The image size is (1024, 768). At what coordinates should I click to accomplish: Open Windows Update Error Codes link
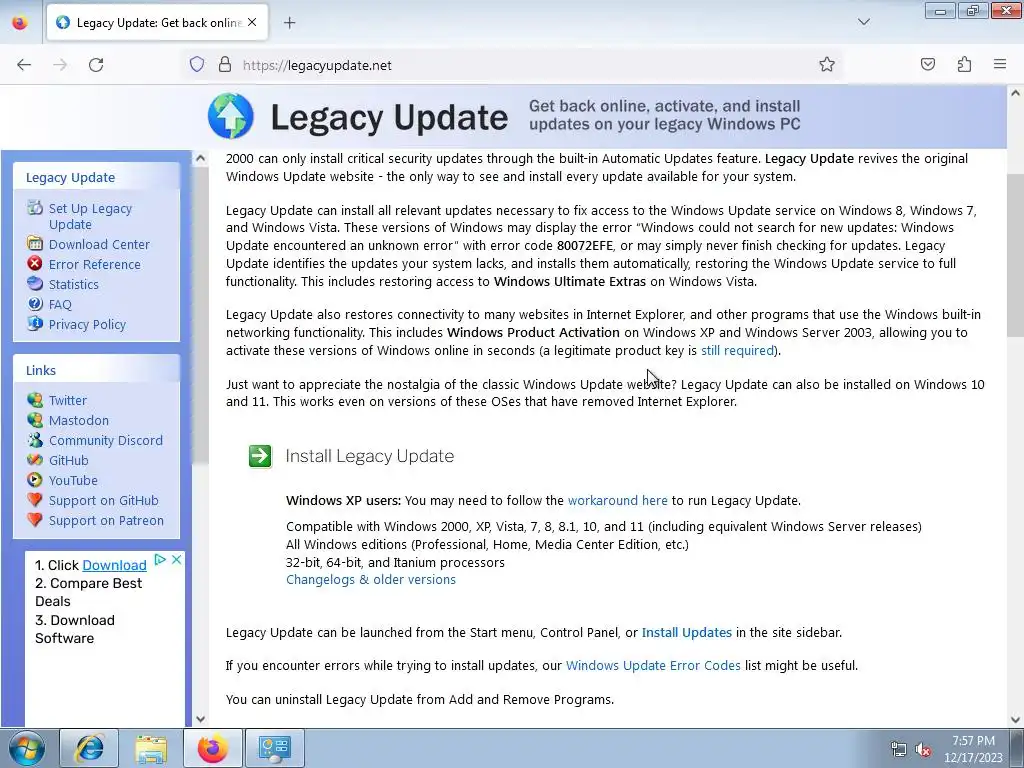click(x=653, y=665)
